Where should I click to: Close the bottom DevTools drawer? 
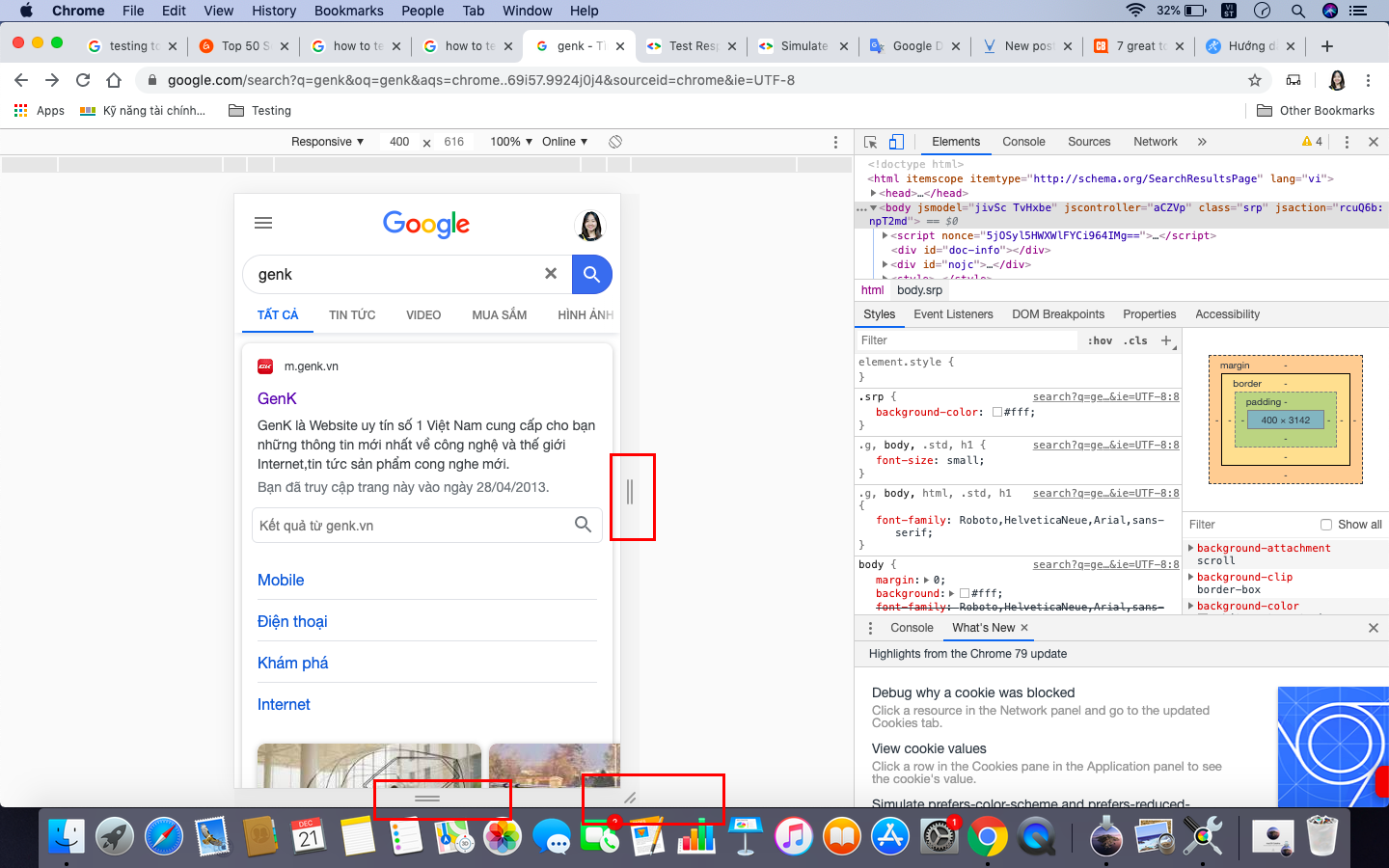click(x=1374, y=628)
